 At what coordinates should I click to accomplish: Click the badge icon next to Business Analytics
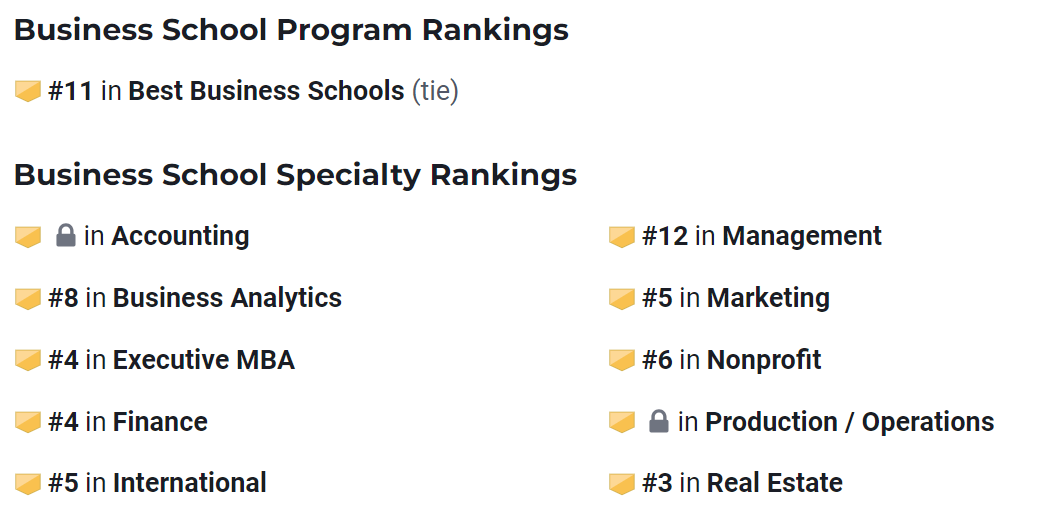[x=28, y=299]
